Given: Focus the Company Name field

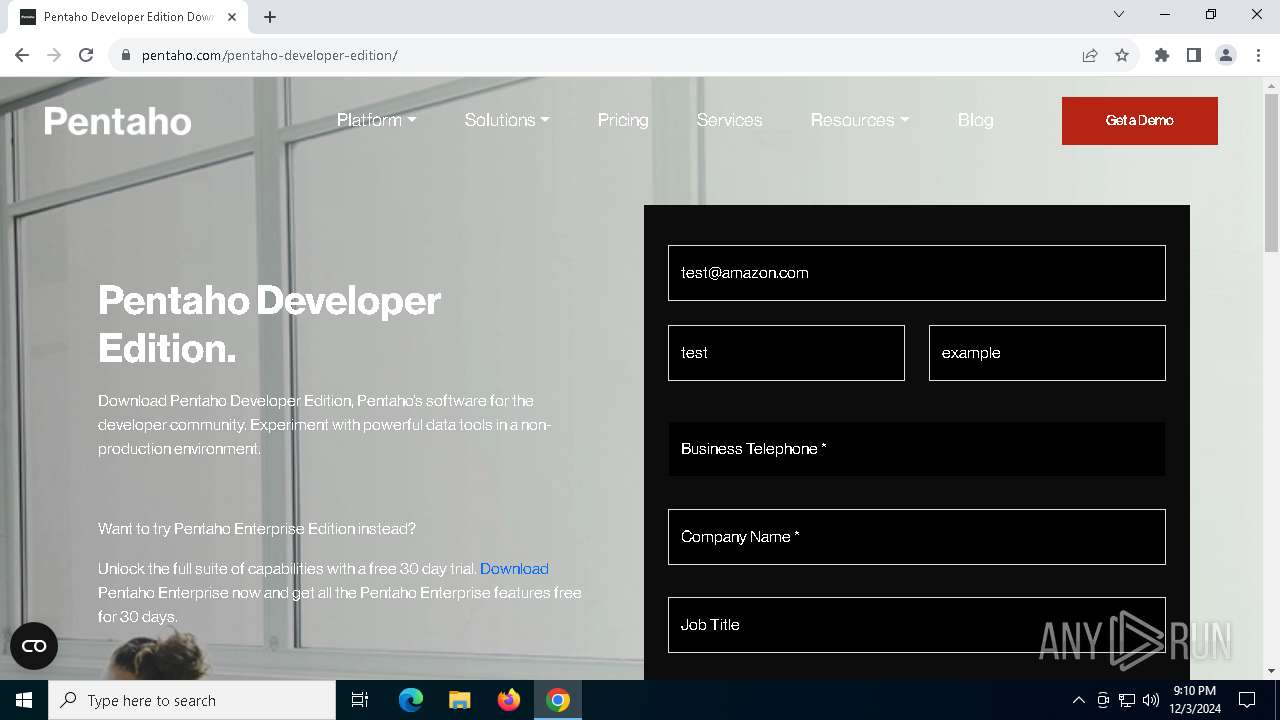Looking at the screenshot, I should pyautogui.click(x=917, y=537).
